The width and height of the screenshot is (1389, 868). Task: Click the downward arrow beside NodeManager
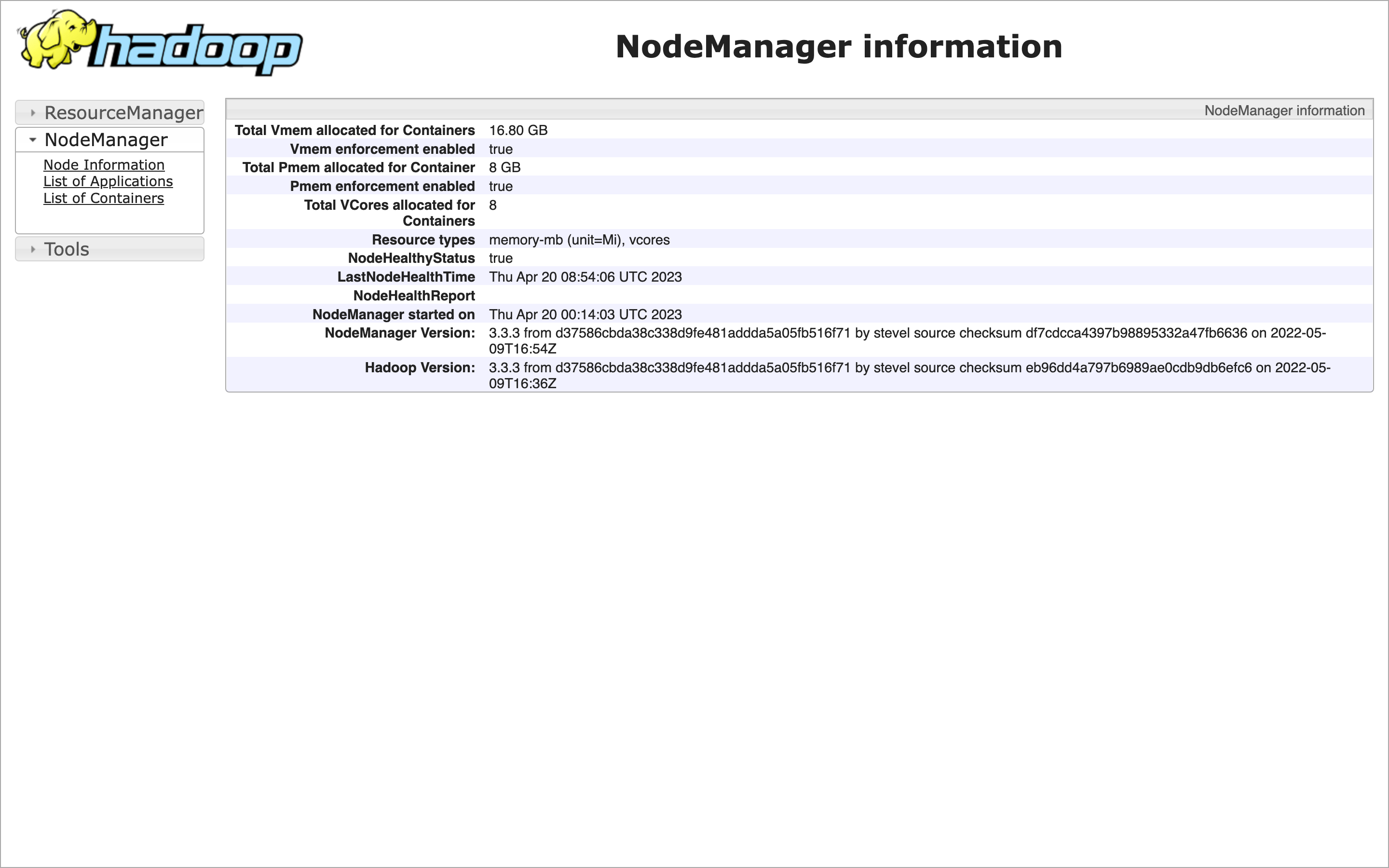tap(33, 139)
